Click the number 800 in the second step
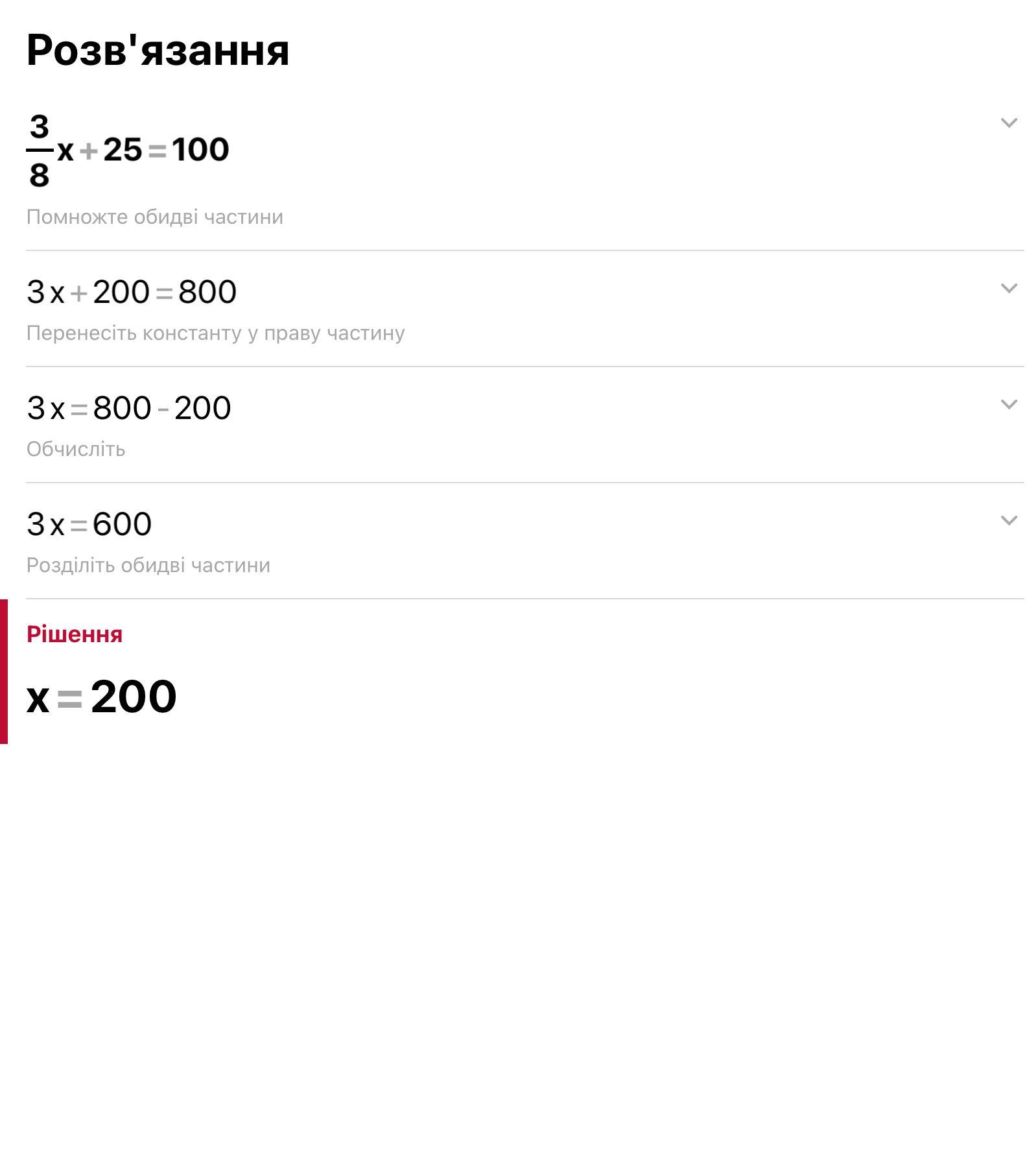1027x1176 pixels. coord(207,292)
